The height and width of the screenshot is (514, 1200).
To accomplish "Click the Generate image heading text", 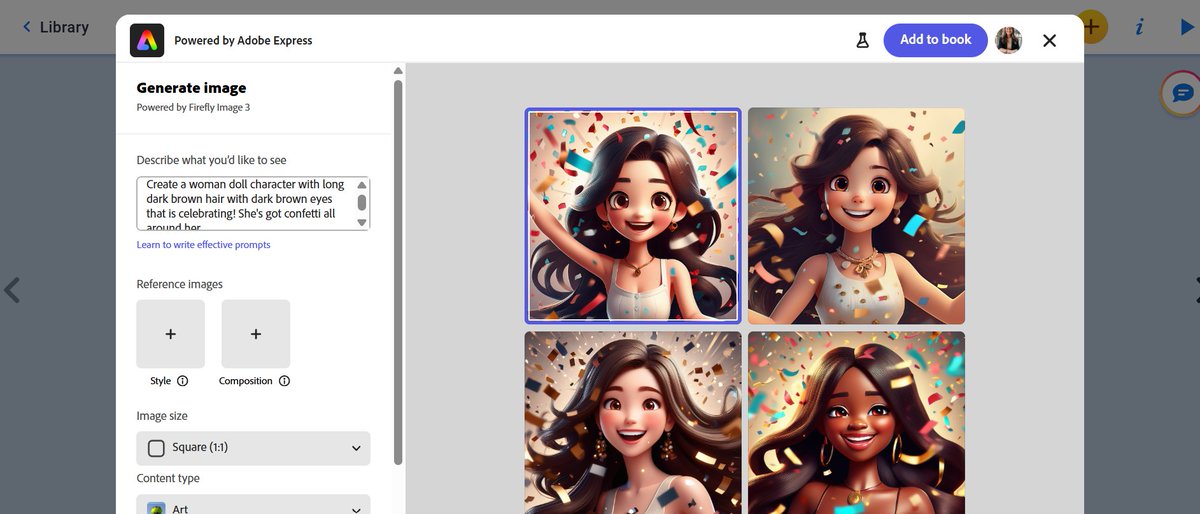I will pyautogui.click(x=191, y=88).
